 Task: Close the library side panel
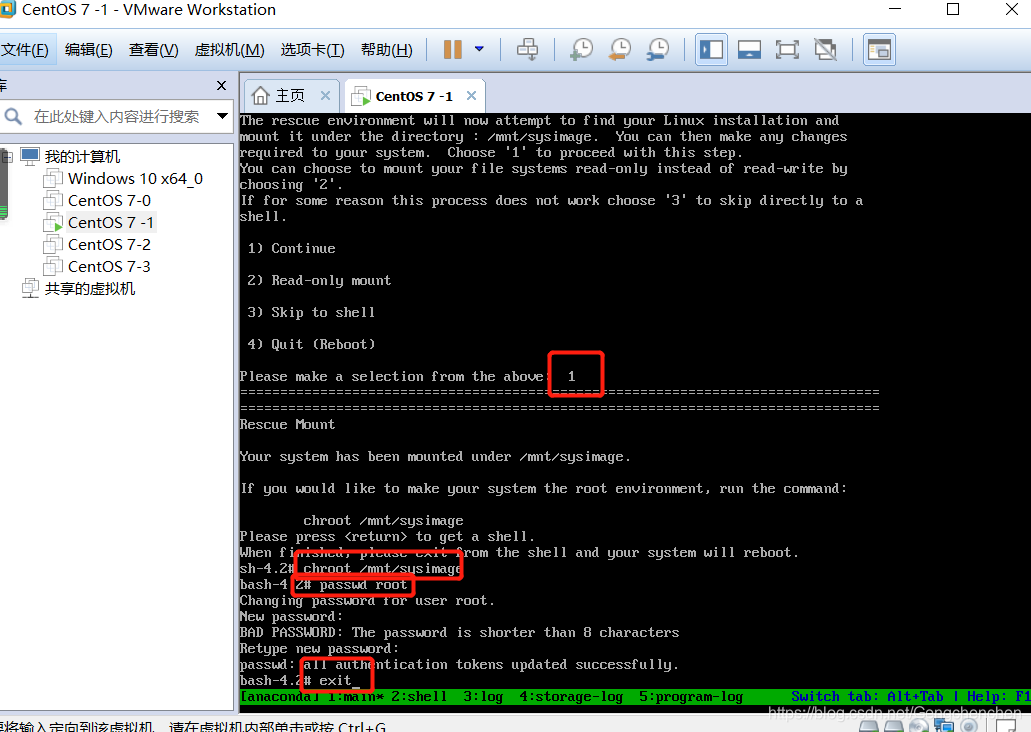pyautogui.click(x=222, y=85)
